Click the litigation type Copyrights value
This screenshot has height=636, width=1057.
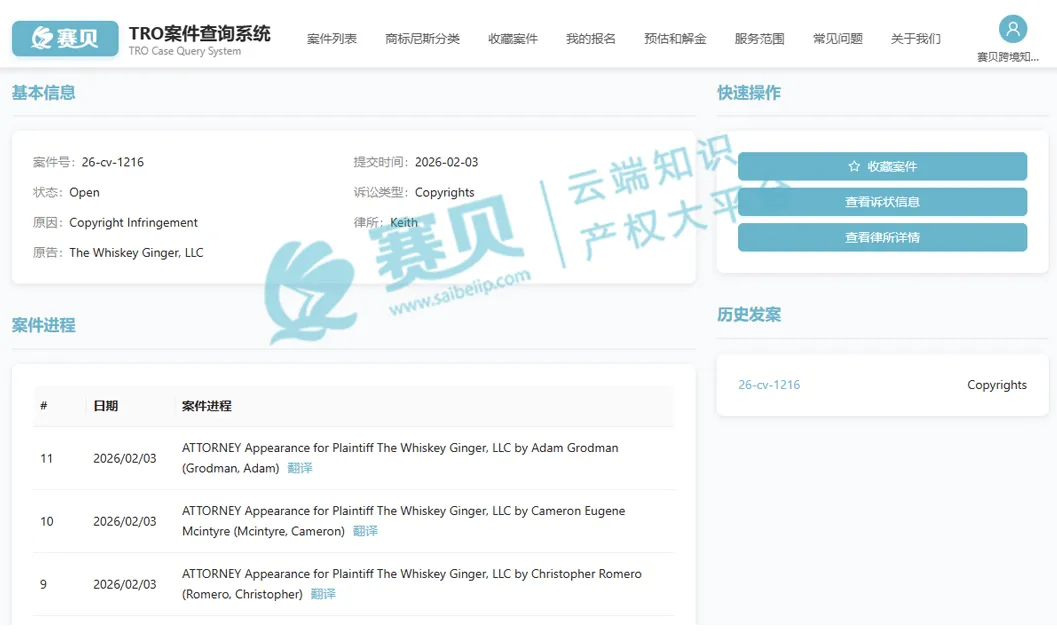pos(444,192)
